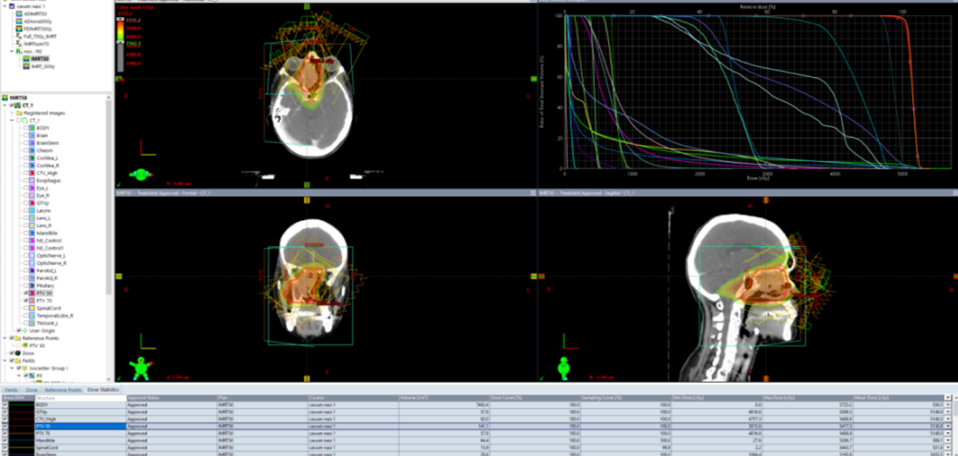Switch to the Dose tab
958x456 pixels.
click(32, 389)
